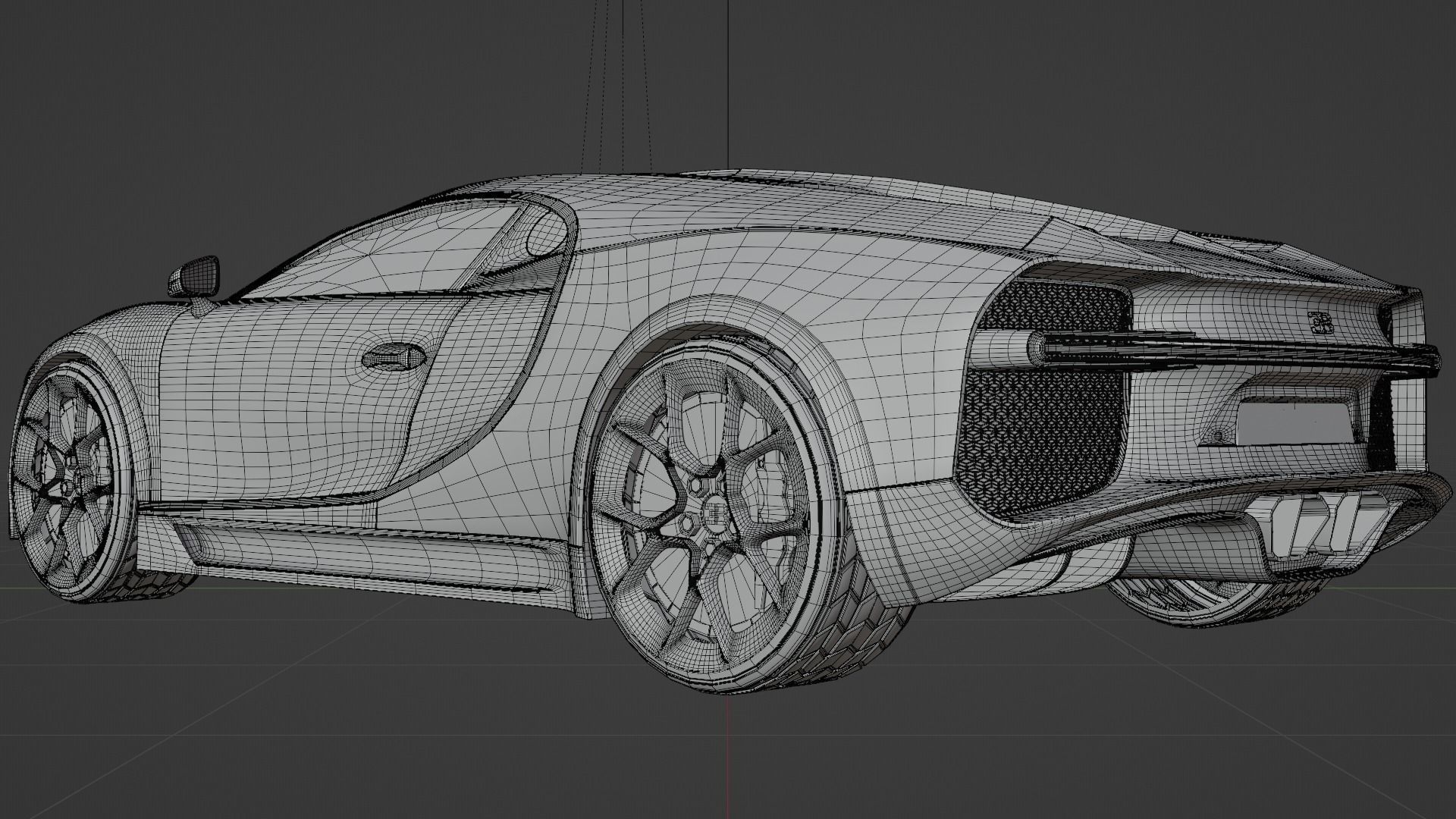Select the rear license plate recess
Screen dimensions: 1456x819
(1296, 422)
